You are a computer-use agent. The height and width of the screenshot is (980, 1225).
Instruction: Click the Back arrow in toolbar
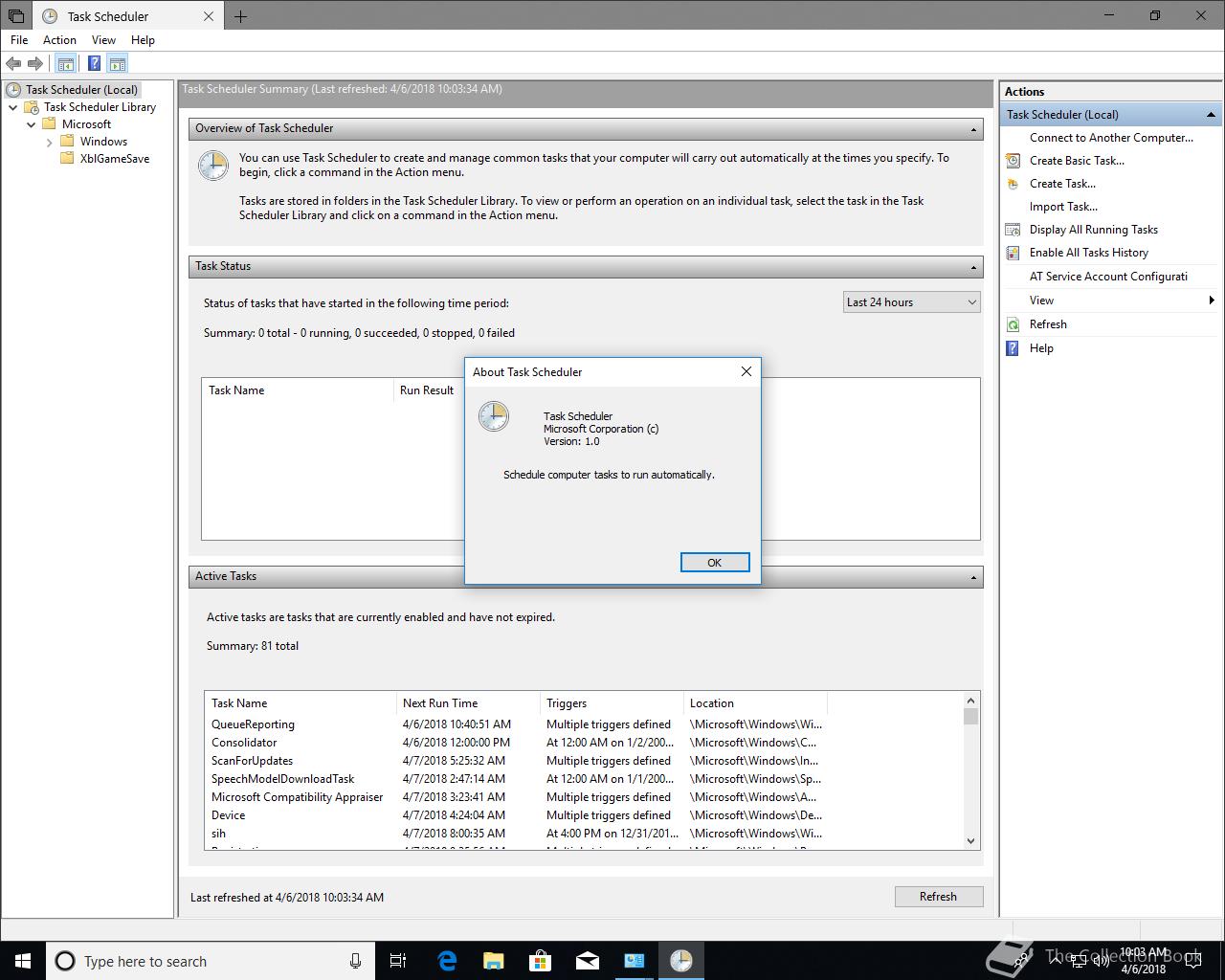coord(13,64)
